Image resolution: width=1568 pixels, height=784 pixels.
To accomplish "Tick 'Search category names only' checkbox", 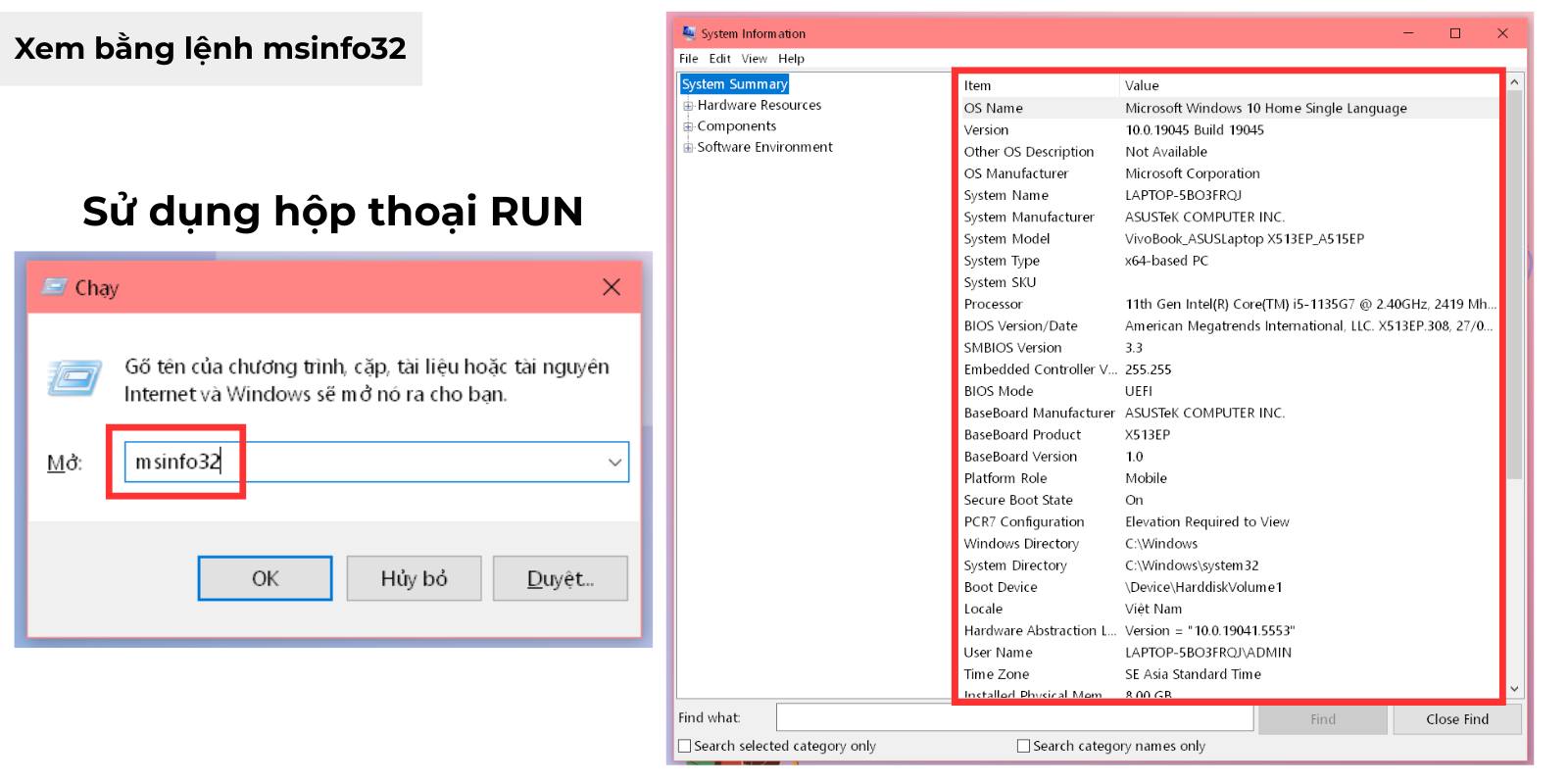I will [x=1024, y=746].
